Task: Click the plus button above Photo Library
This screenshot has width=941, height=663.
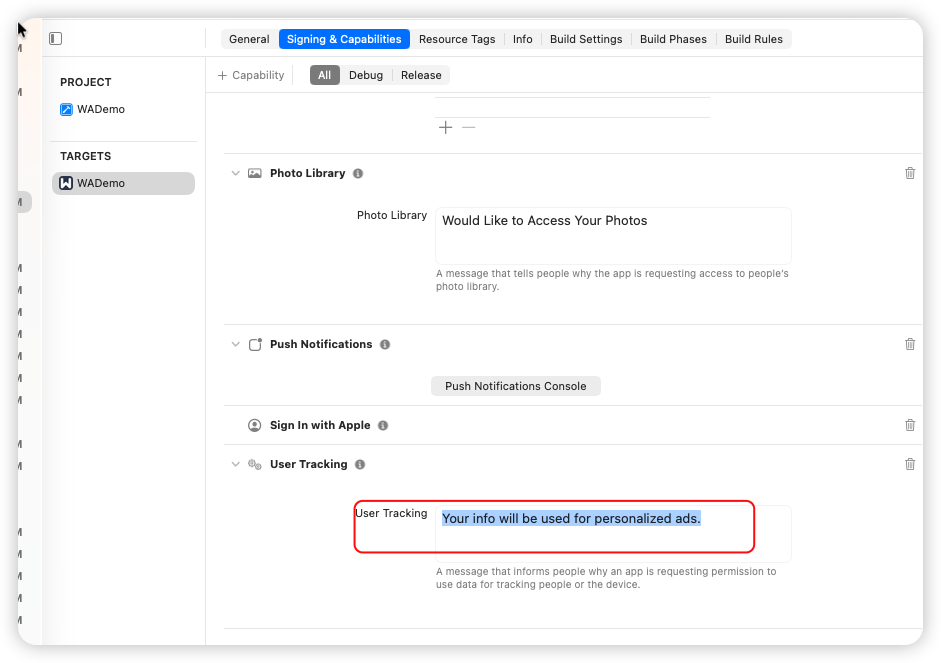Action: click(x=445, y=127)
